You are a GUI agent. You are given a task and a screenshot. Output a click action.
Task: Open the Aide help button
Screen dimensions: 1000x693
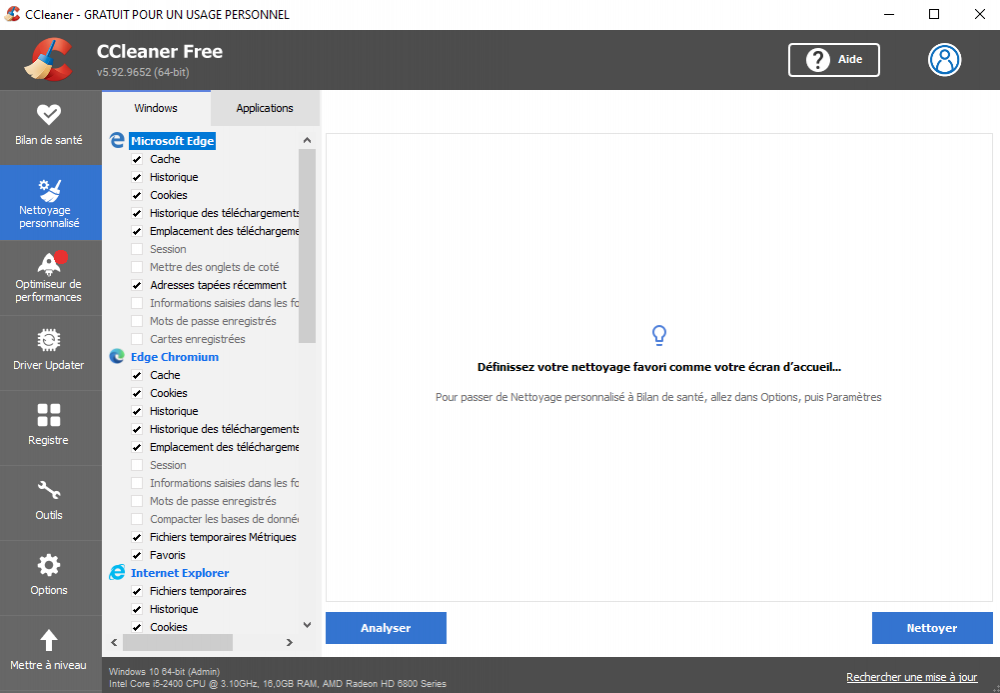pyautogui.click(x=834, y=60)
